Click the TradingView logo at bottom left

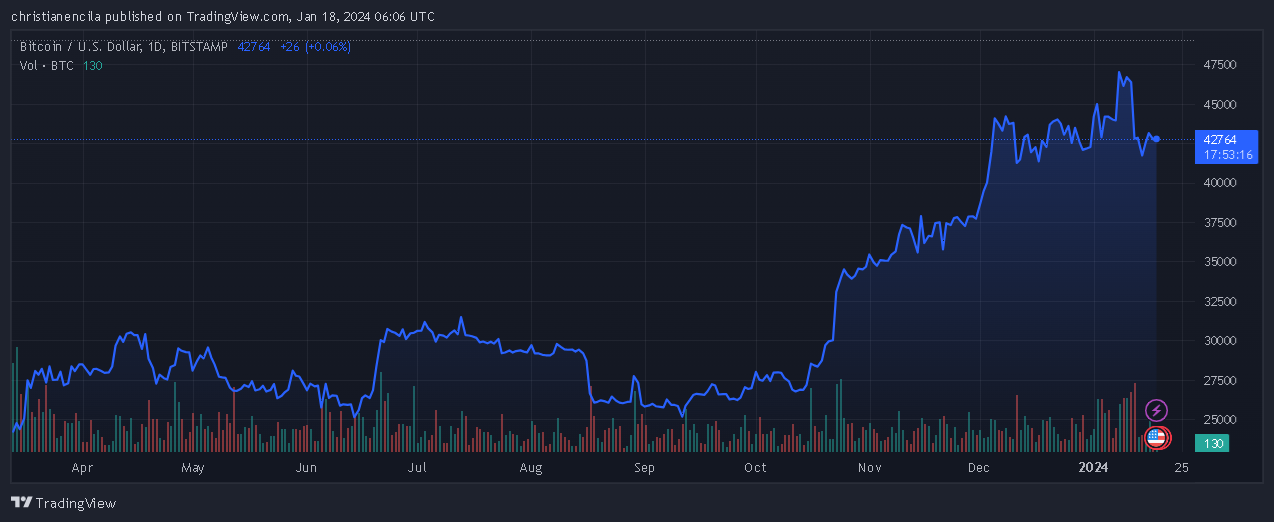(63, 503)
